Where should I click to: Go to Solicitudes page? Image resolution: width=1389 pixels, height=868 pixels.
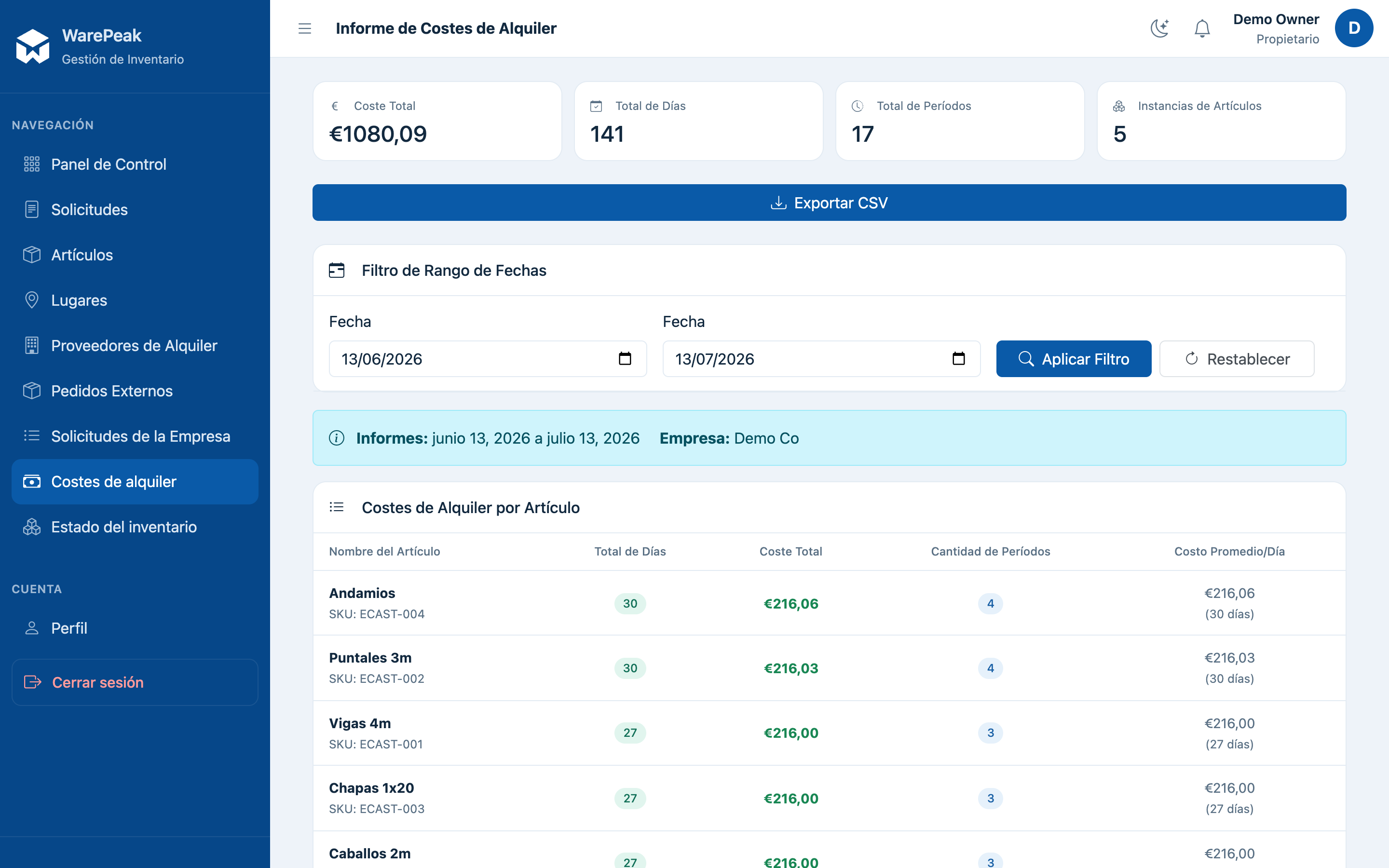click(135, 210)
